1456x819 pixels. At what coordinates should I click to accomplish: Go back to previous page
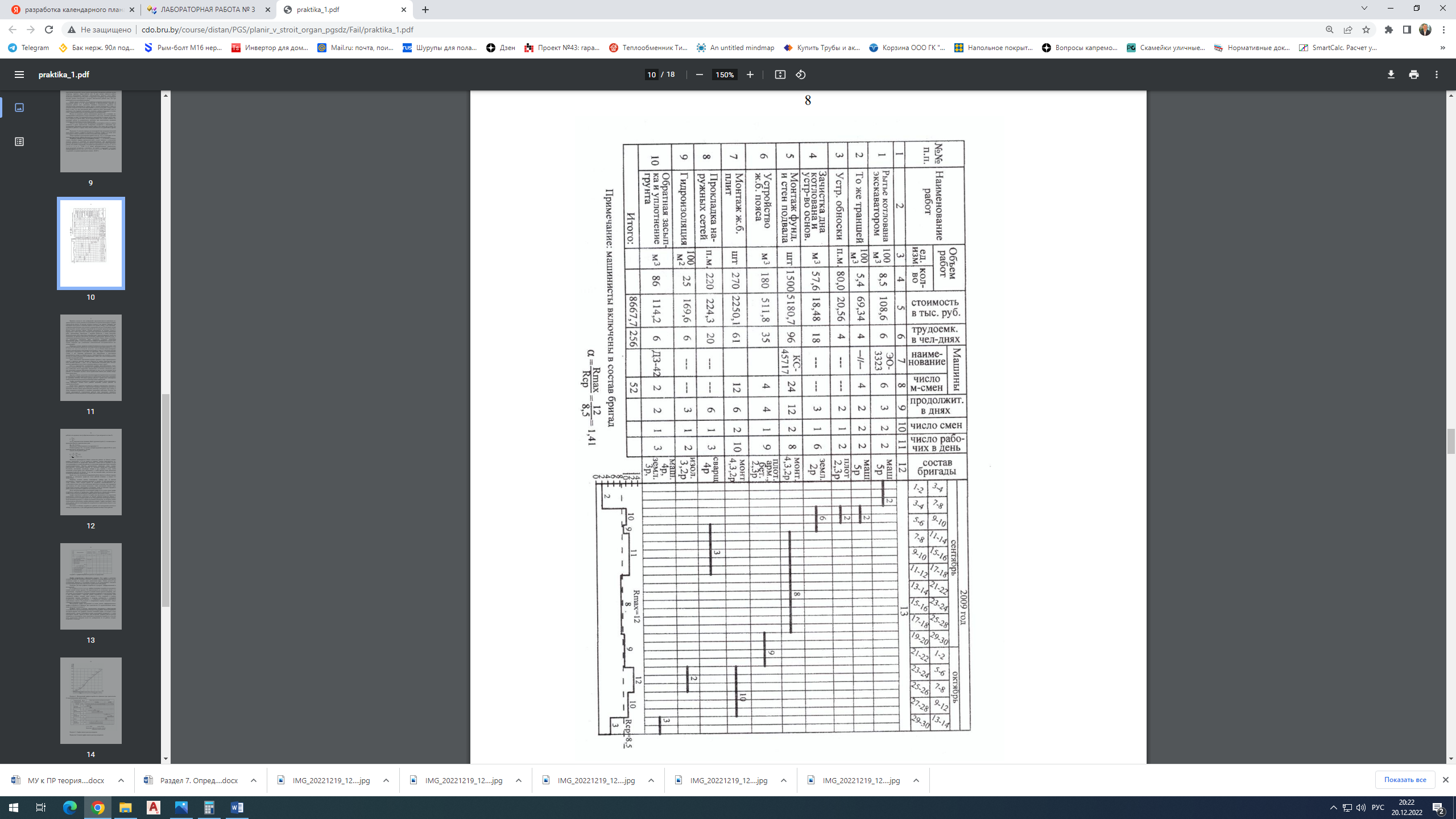click(13, 30)
